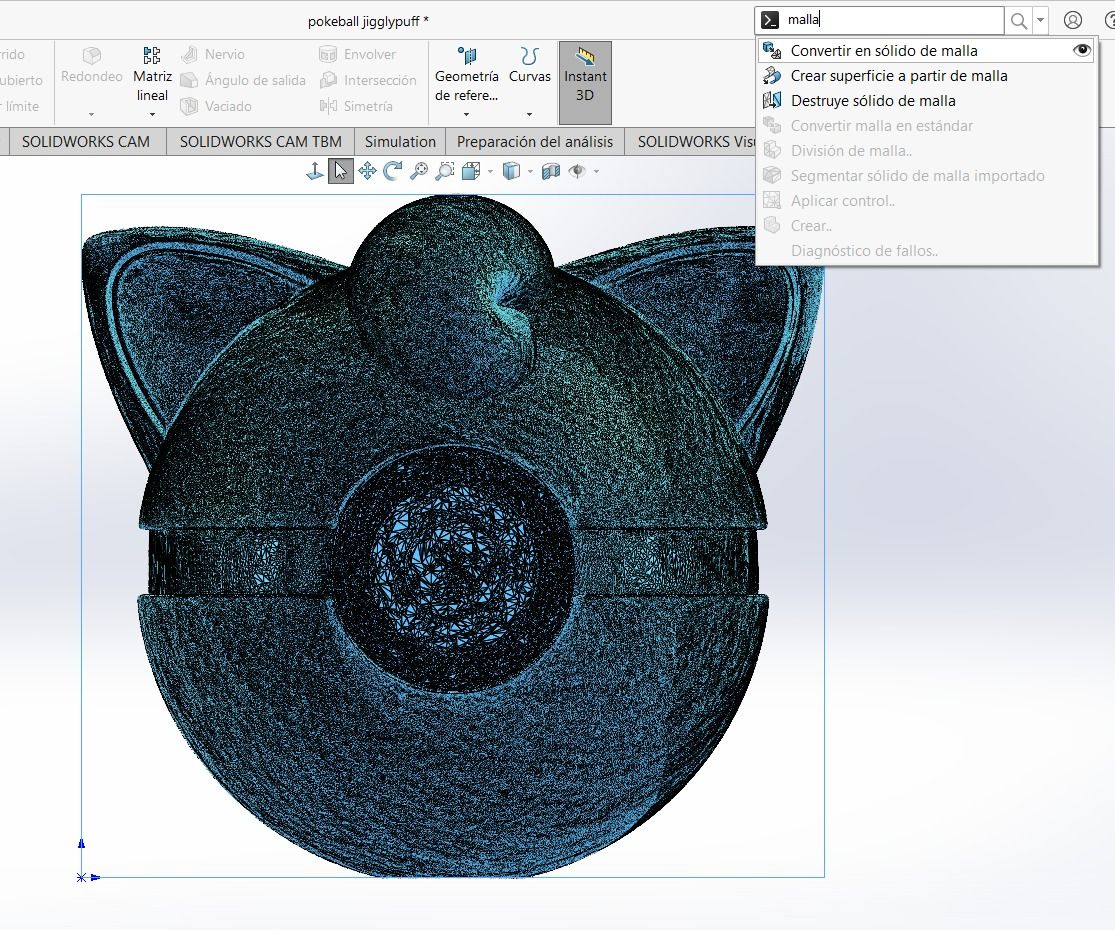Expand the Geometría de referencia dropdown arrow
The height and width of the screenshot is (930, 1115).
coord(466,114)
